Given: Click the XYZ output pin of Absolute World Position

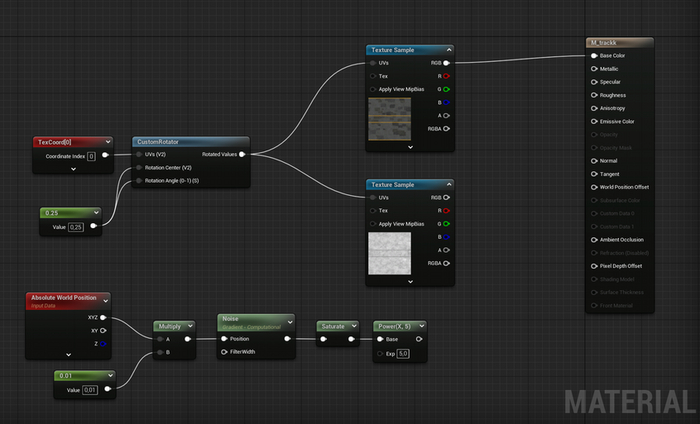Looking at the screenshot, I should click(x=103, y=318).
